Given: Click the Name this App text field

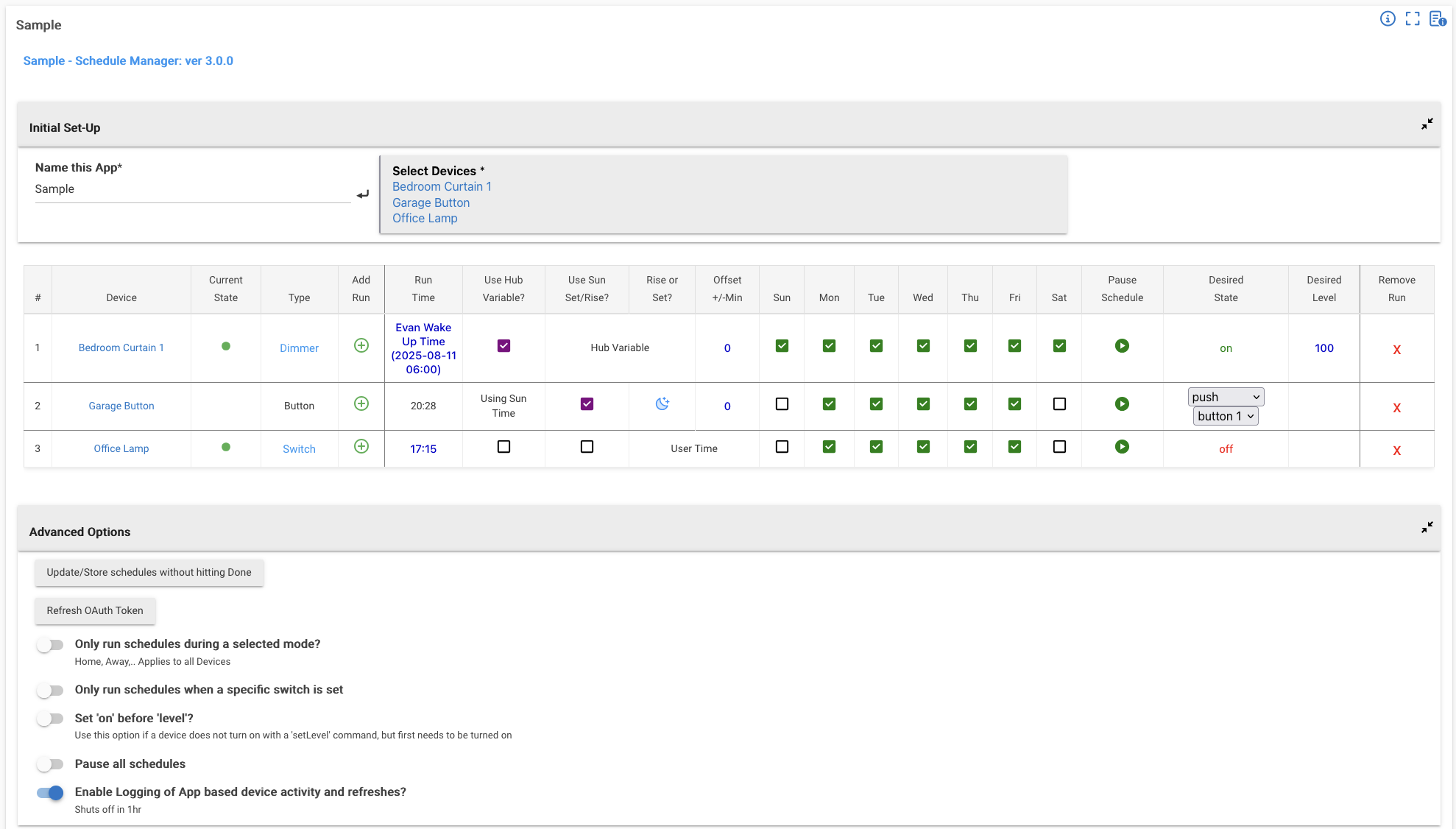Looking at the screenshot, I should coord(191,190).
